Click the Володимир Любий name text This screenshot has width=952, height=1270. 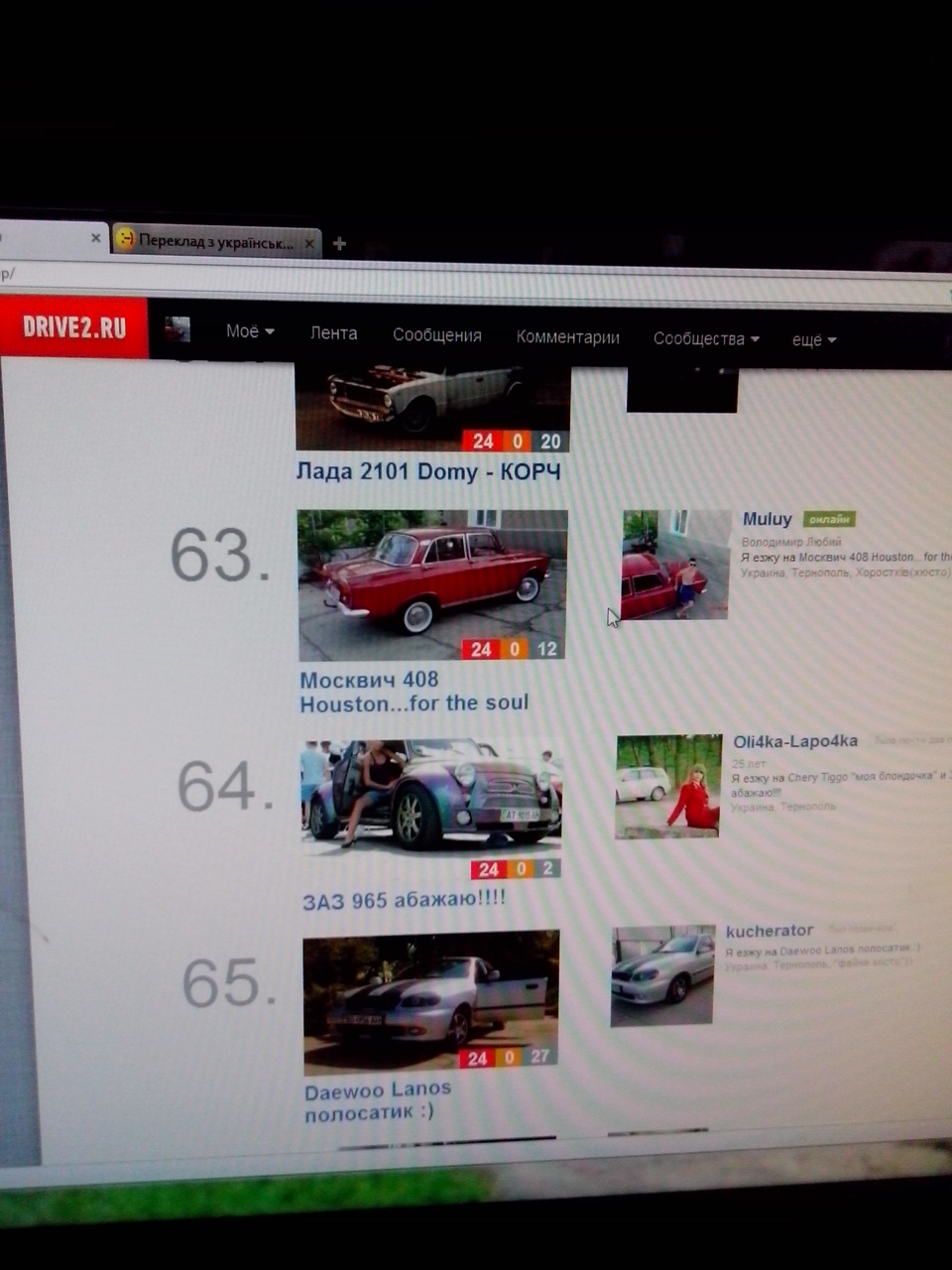point(791,542)
